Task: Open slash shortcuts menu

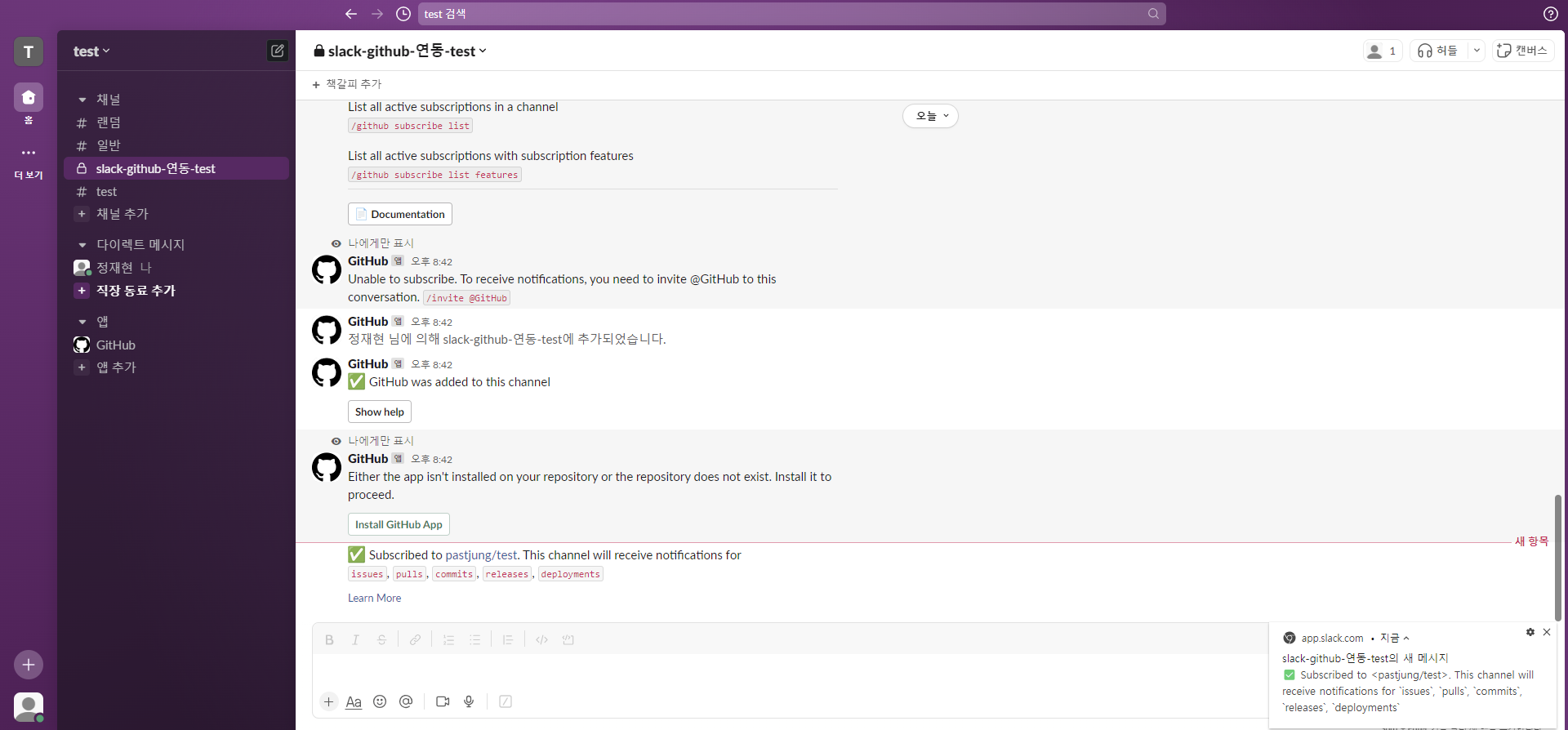Action: tap(506, 701)
